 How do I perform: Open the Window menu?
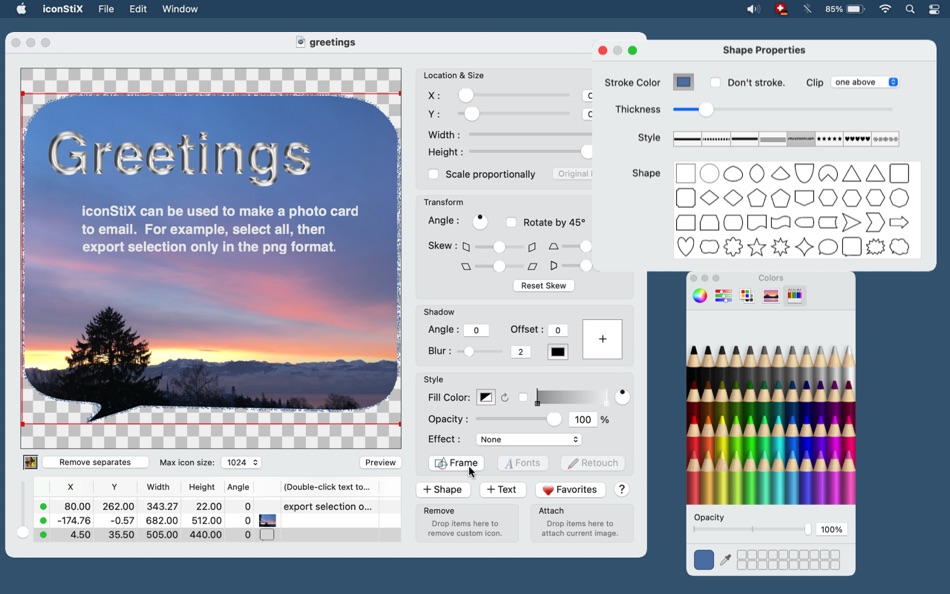[x=180, y=9]
